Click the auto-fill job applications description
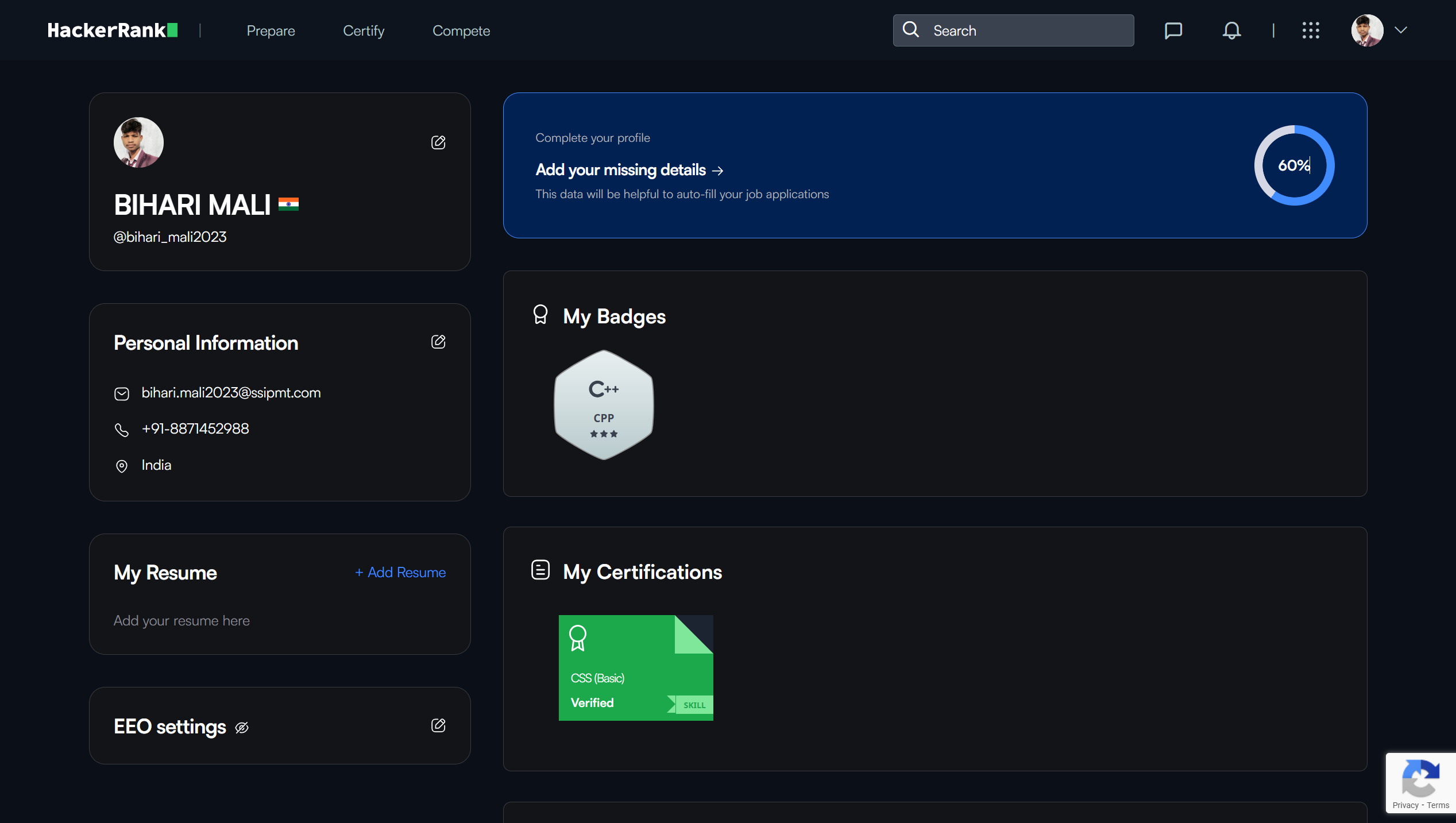Image resolution: width=1456 pixels, height=823 pixels. 682,194
